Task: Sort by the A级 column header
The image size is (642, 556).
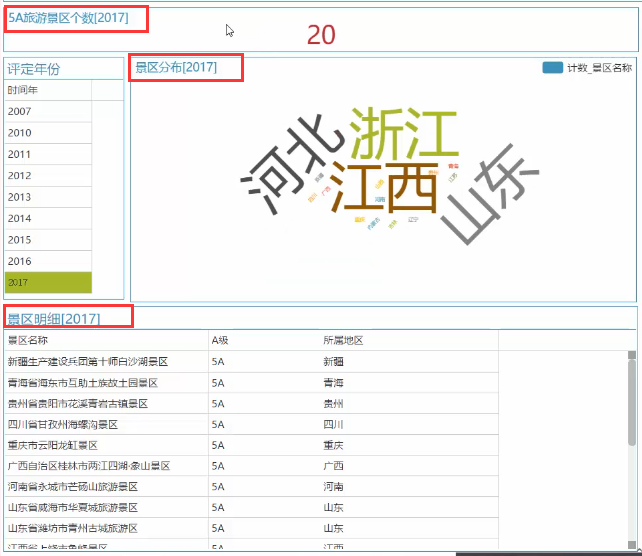Action: pyautogui.click(x=220, y=340)
